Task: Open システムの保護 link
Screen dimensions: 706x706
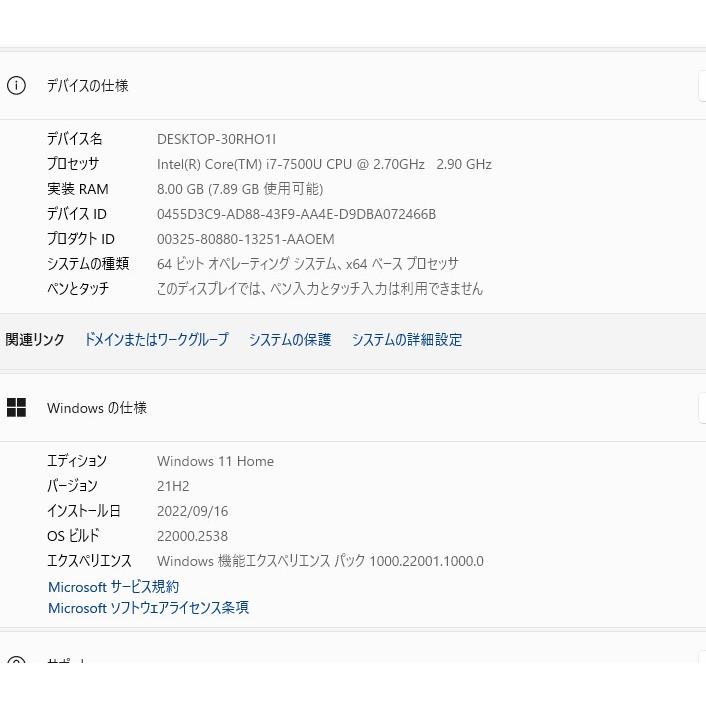Action: [290, 339]
